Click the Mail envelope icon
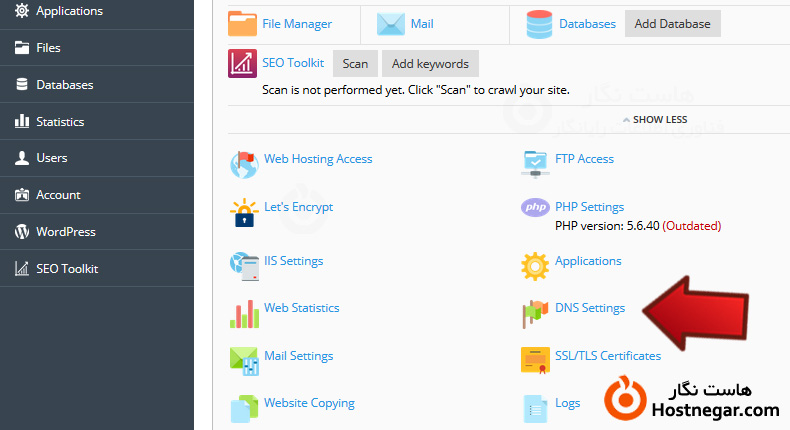Screen dimensions: 790x430 pyautogui.click(x=391, y=23)
